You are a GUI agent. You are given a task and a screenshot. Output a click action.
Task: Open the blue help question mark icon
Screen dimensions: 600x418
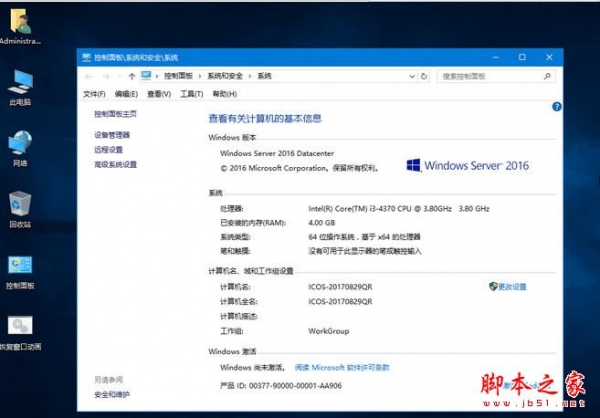tap(557, 107)
